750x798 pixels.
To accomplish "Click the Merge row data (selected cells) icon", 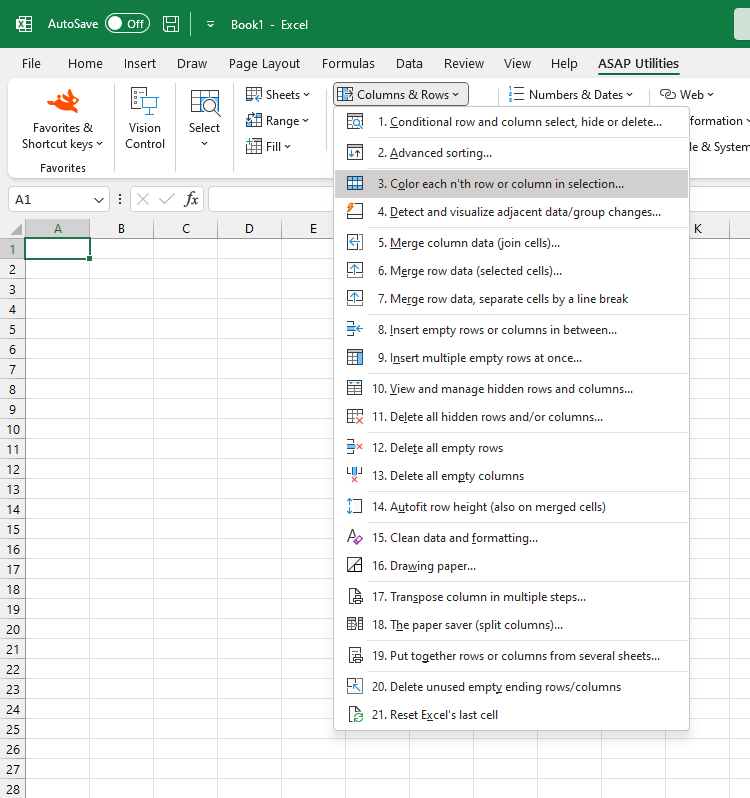I will tap(355, 271).
